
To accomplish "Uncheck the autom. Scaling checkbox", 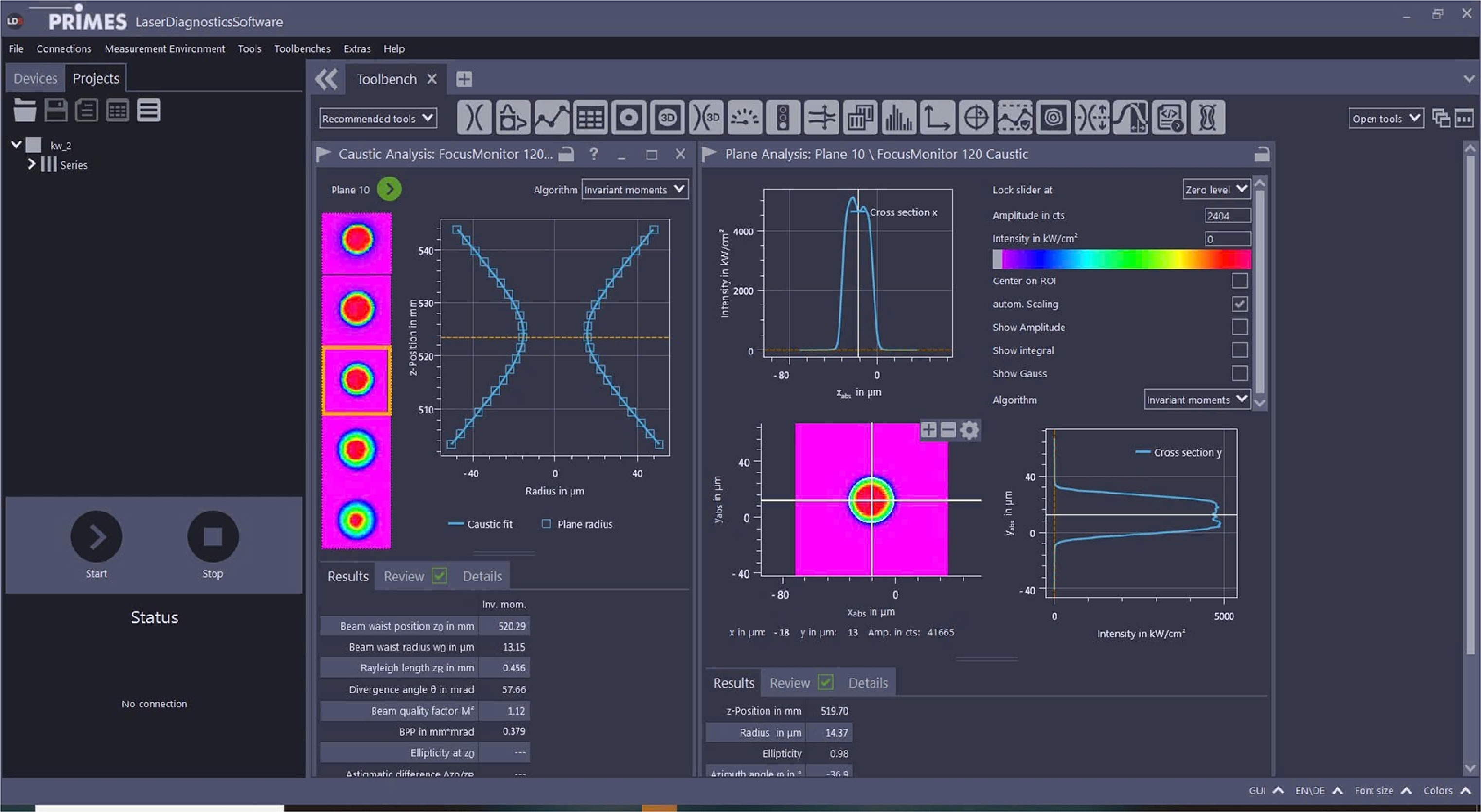I will pos(1240,304).
